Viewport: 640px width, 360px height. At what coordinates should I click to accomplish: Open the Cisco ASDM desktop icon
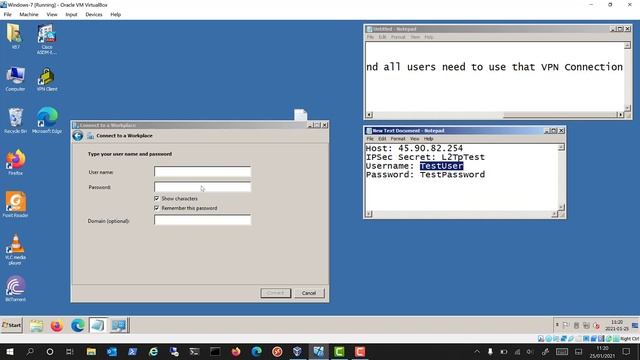(x=47, y=39)
